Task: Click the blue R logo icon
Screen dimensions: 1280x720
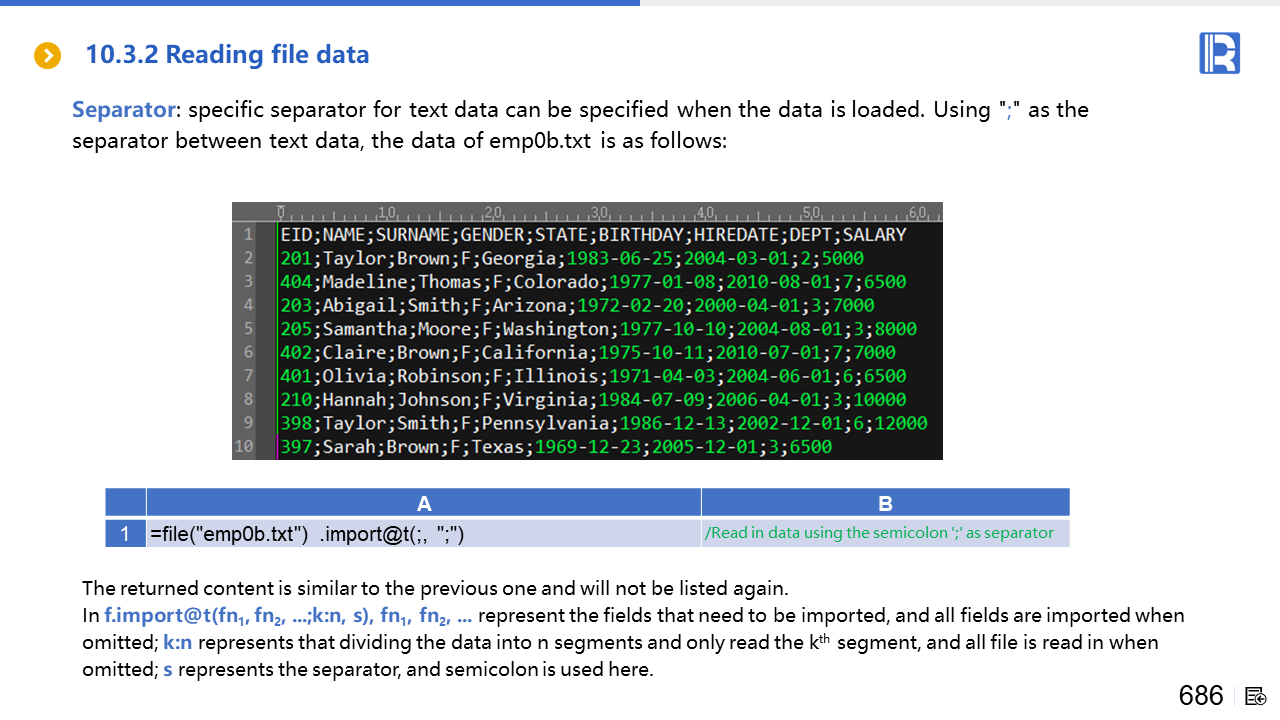Action: (x=1219, y=53)
